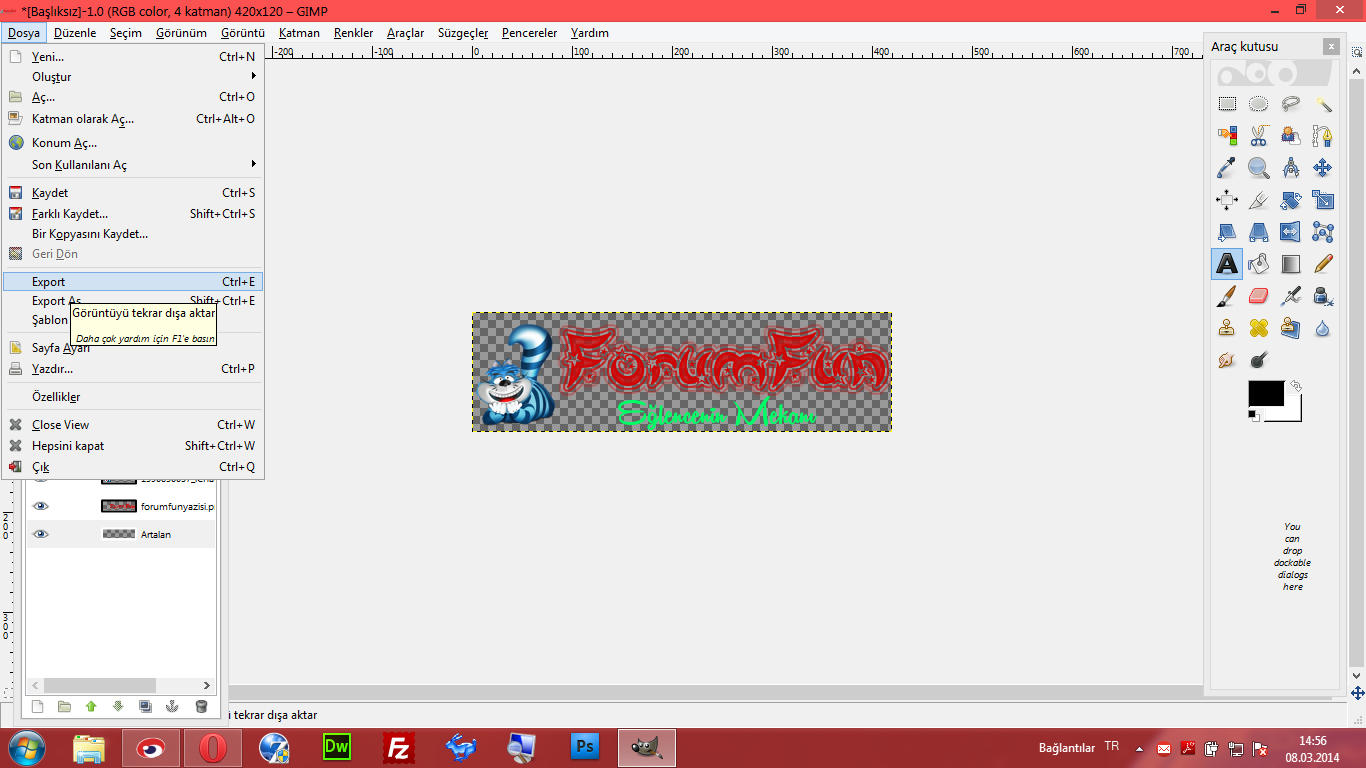Choose Yazdır in the file menu
1366x768 pixels.
[x=133, y=369]
